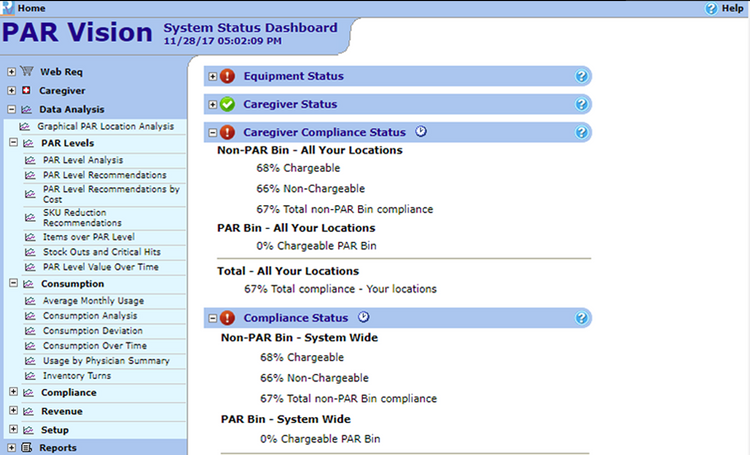Click chart icon beside PAR Level Analysis
This screenshot has width=750, height=455.
[x=30, y=160]
